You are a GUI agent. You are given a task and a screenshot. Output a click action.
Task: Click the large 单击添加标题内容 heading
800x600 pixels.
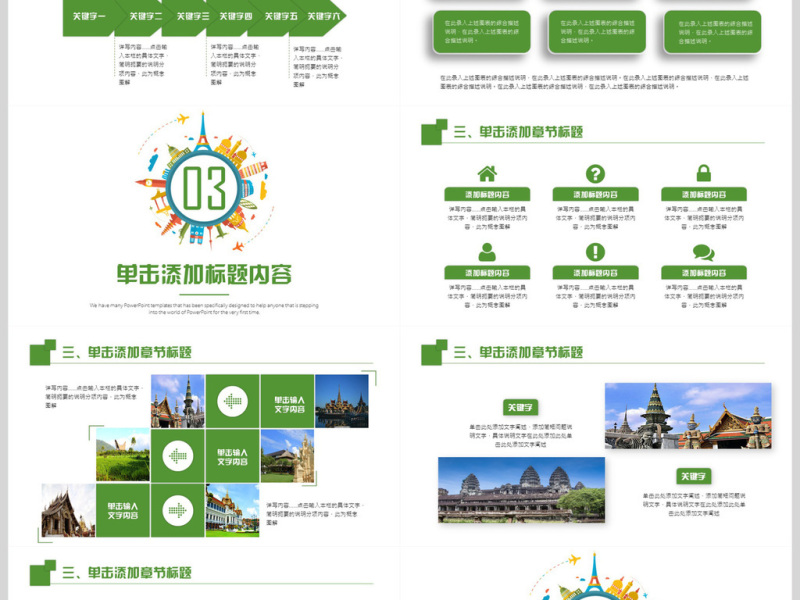(x=204, y=275)
